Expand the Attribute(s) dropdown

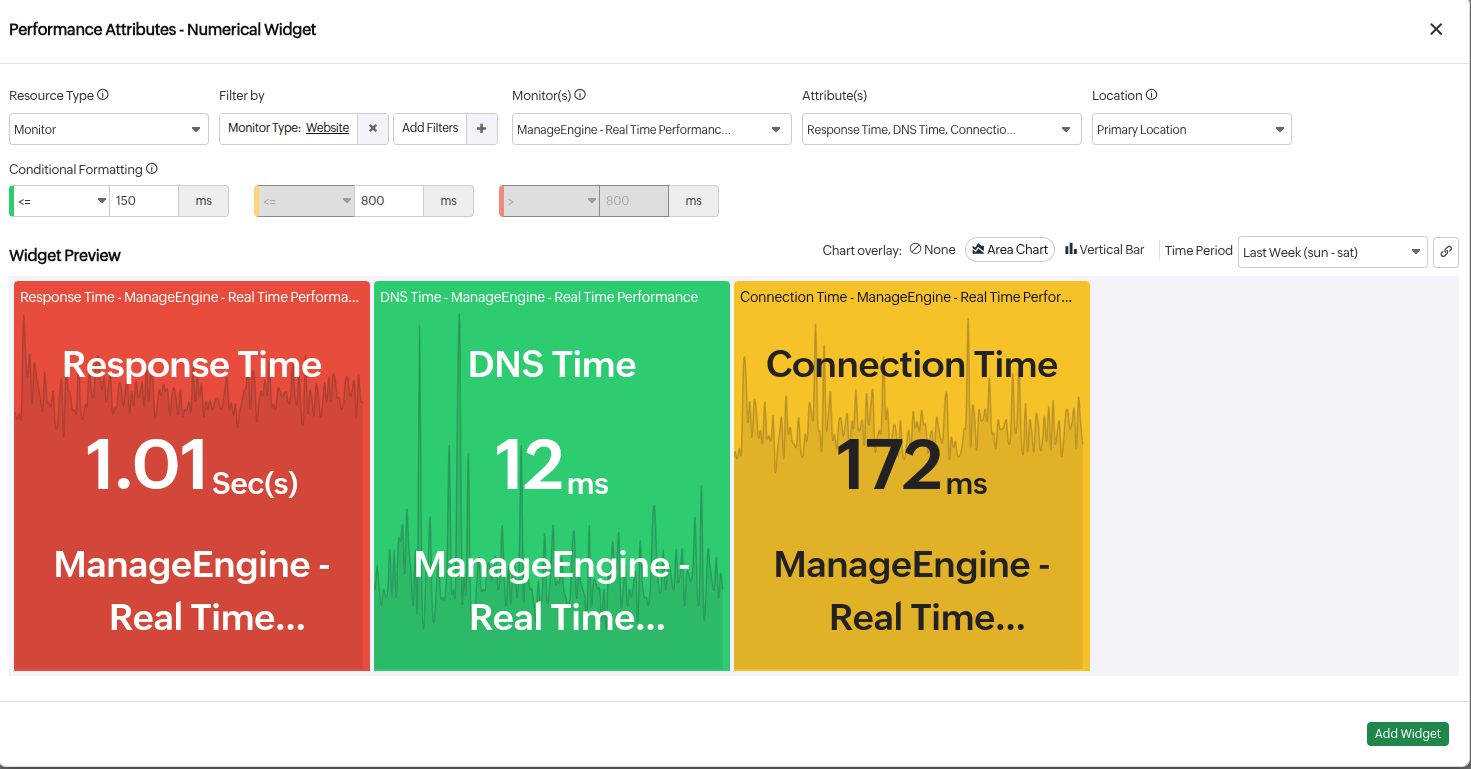(x=941, y=130)
